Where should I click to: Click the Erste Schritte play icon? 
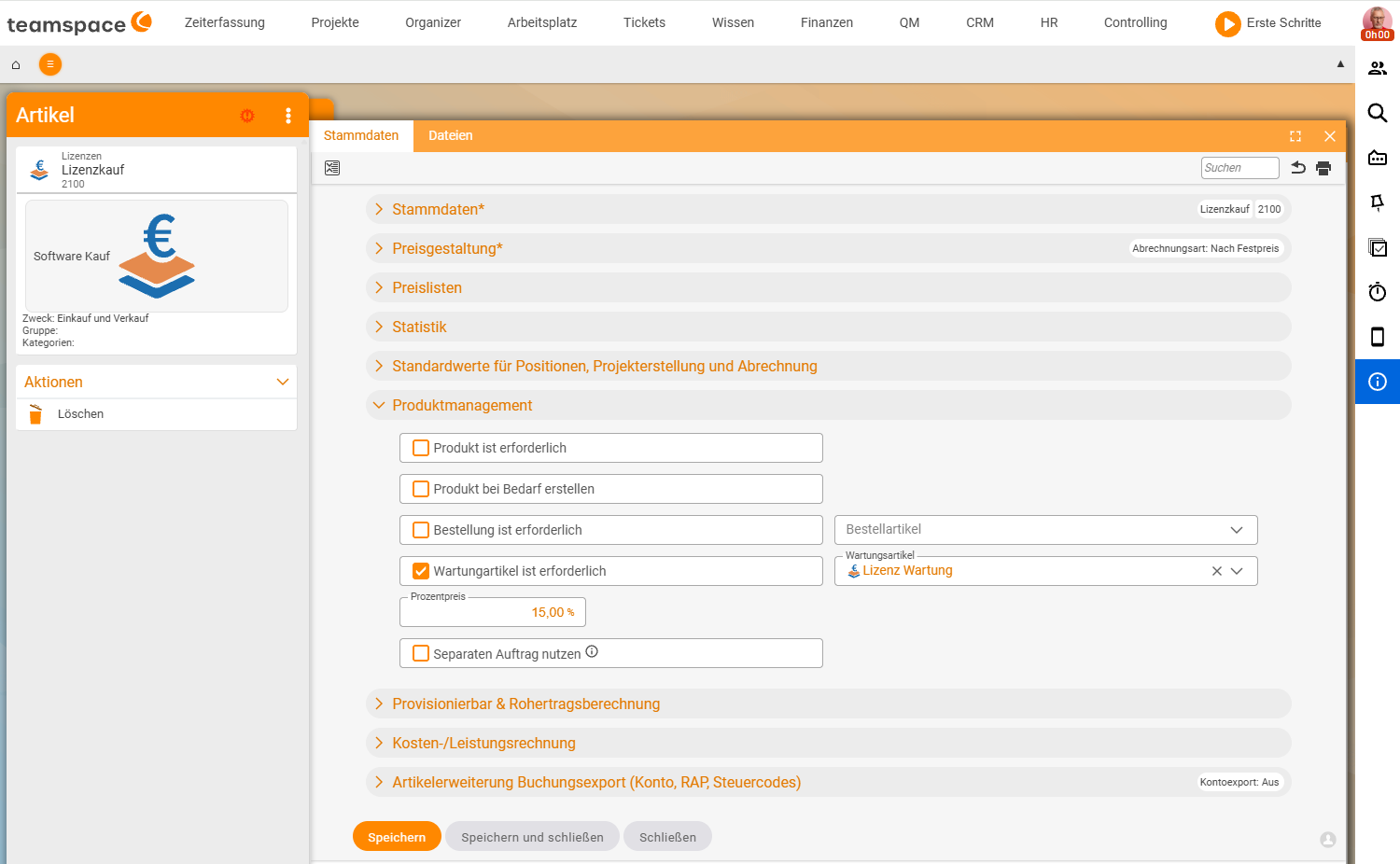(1227, 23)
